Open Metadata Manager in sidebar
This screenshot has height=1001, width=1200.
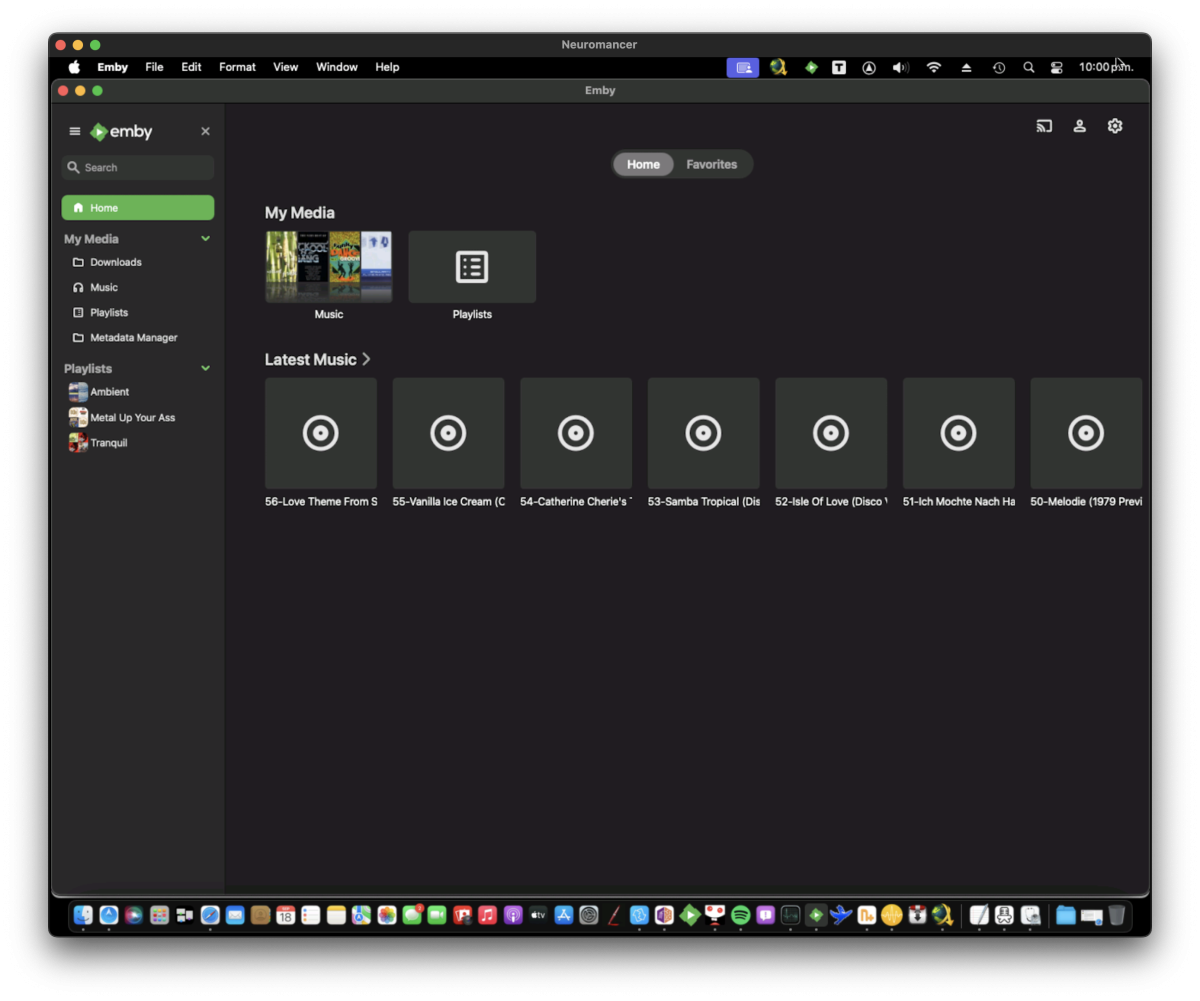[x=133, y=338]
